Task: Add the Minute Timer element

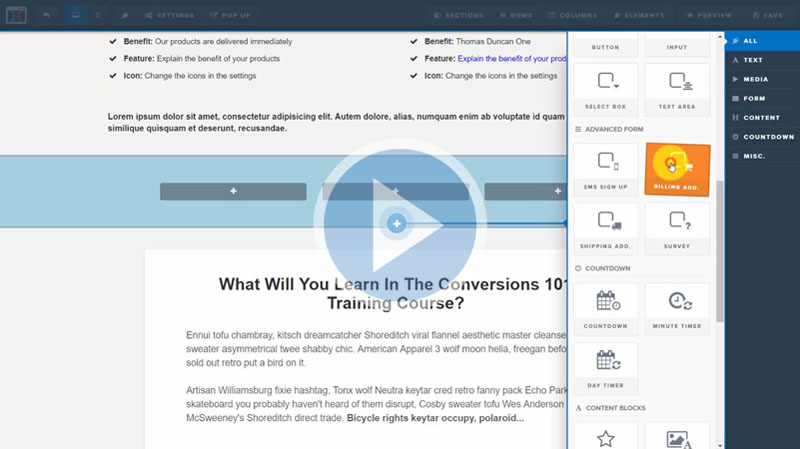Action: (x=677, y=308)
